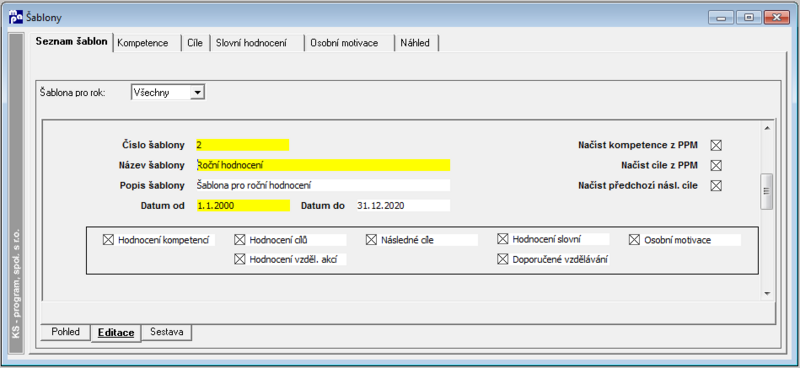Open the Kompetence tab

[x=147, y=43]
